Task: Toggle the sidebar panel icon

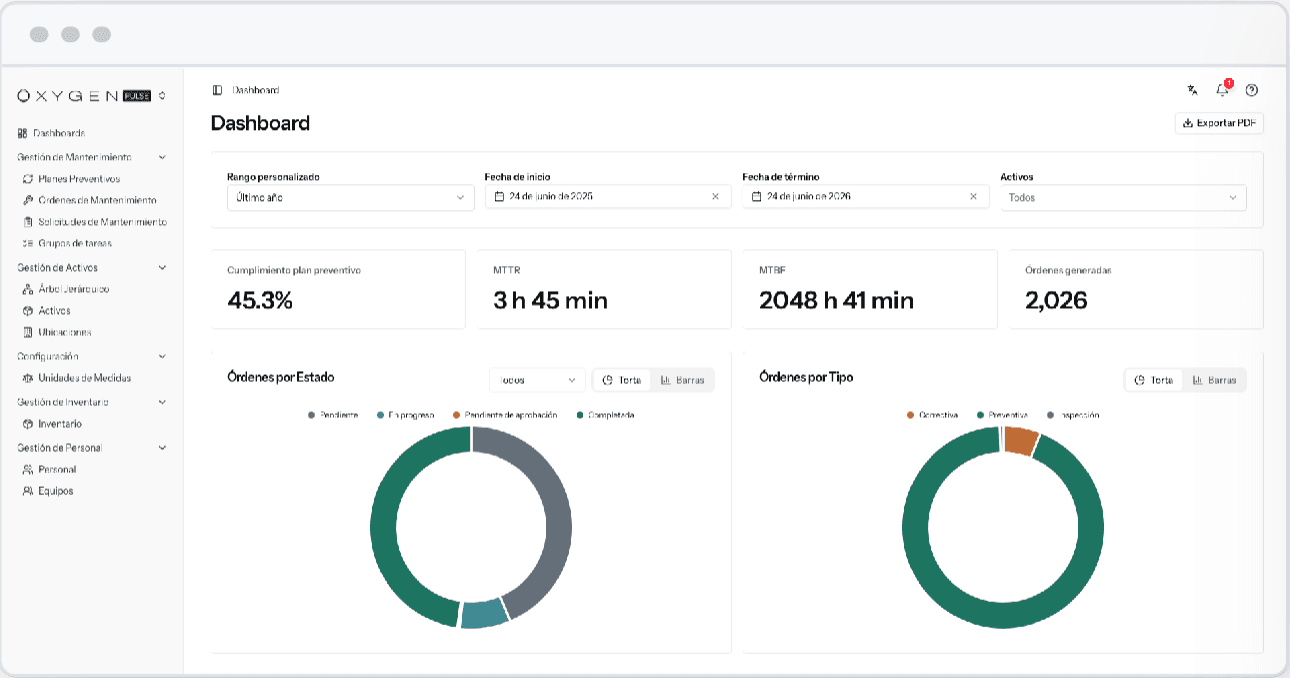Action: click(x=217, y=90)
